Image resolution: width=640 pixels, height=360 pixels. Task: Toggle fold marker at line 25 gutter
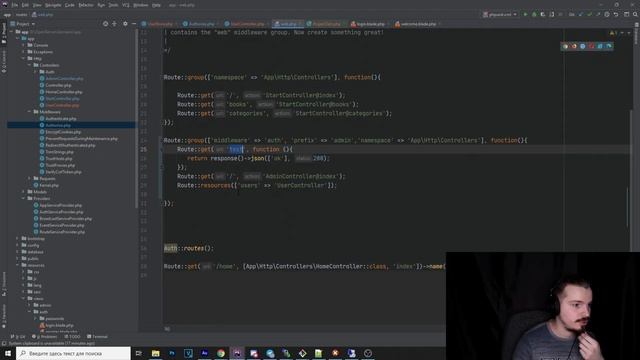(161, 149)
